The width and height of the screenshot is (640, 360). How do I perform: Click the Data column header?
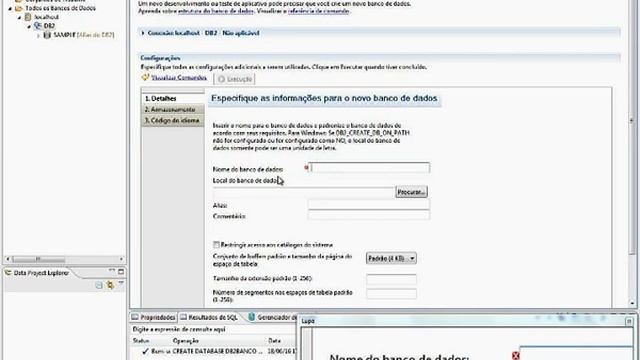click(275, 340)
